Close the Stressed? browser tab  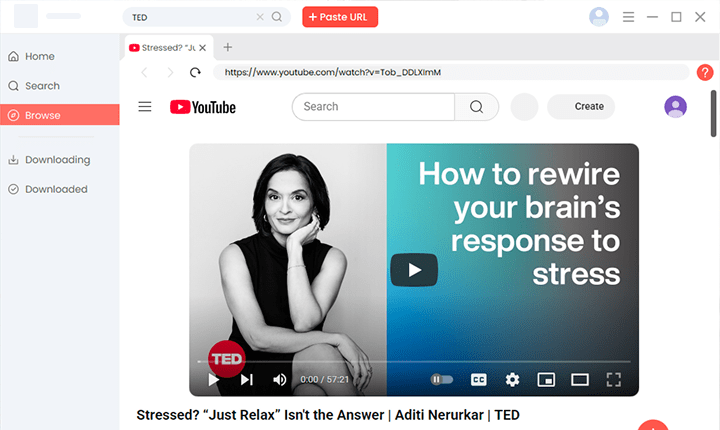(x=202, y=48)
